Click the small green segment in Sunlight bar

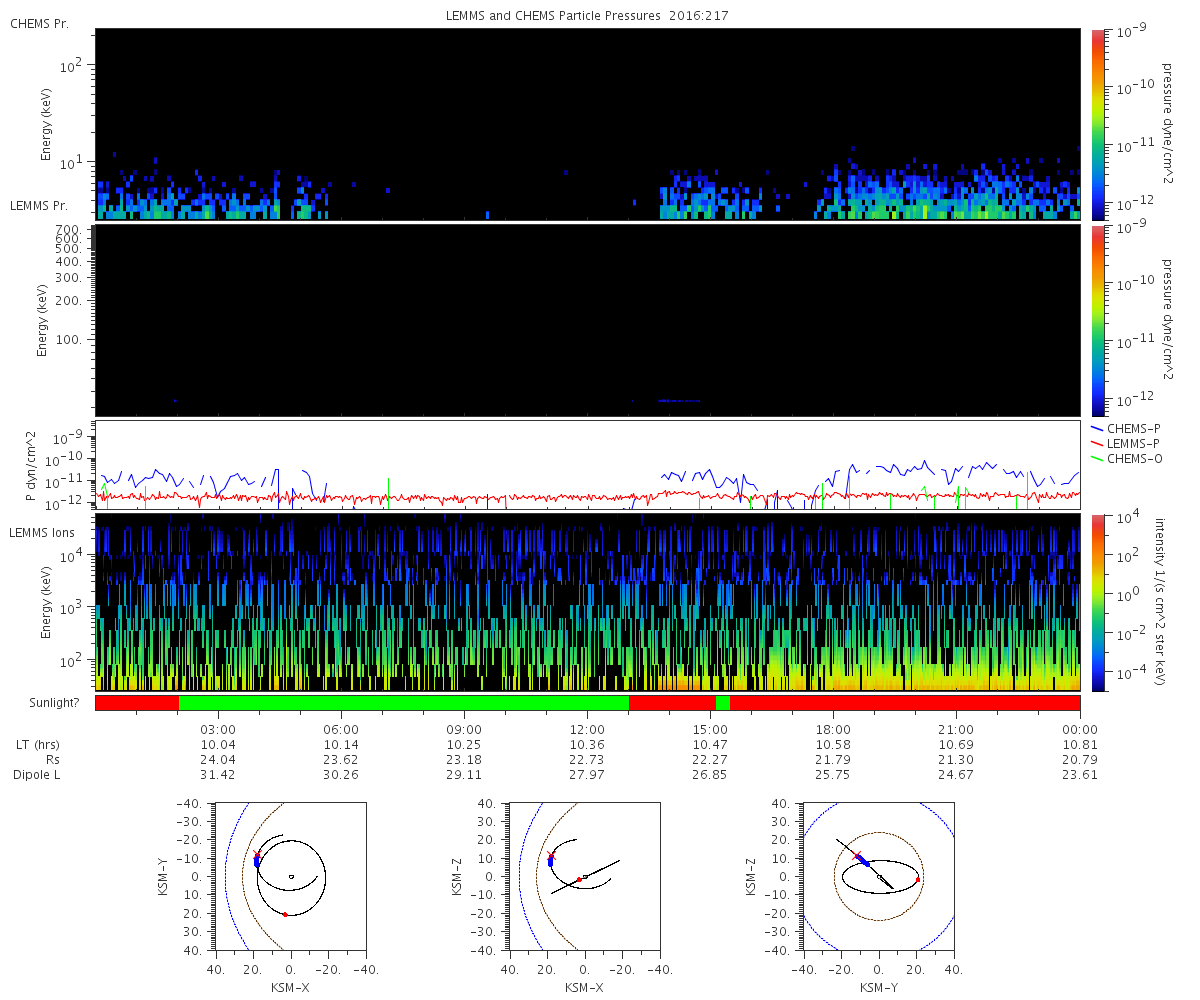[723, 702]
